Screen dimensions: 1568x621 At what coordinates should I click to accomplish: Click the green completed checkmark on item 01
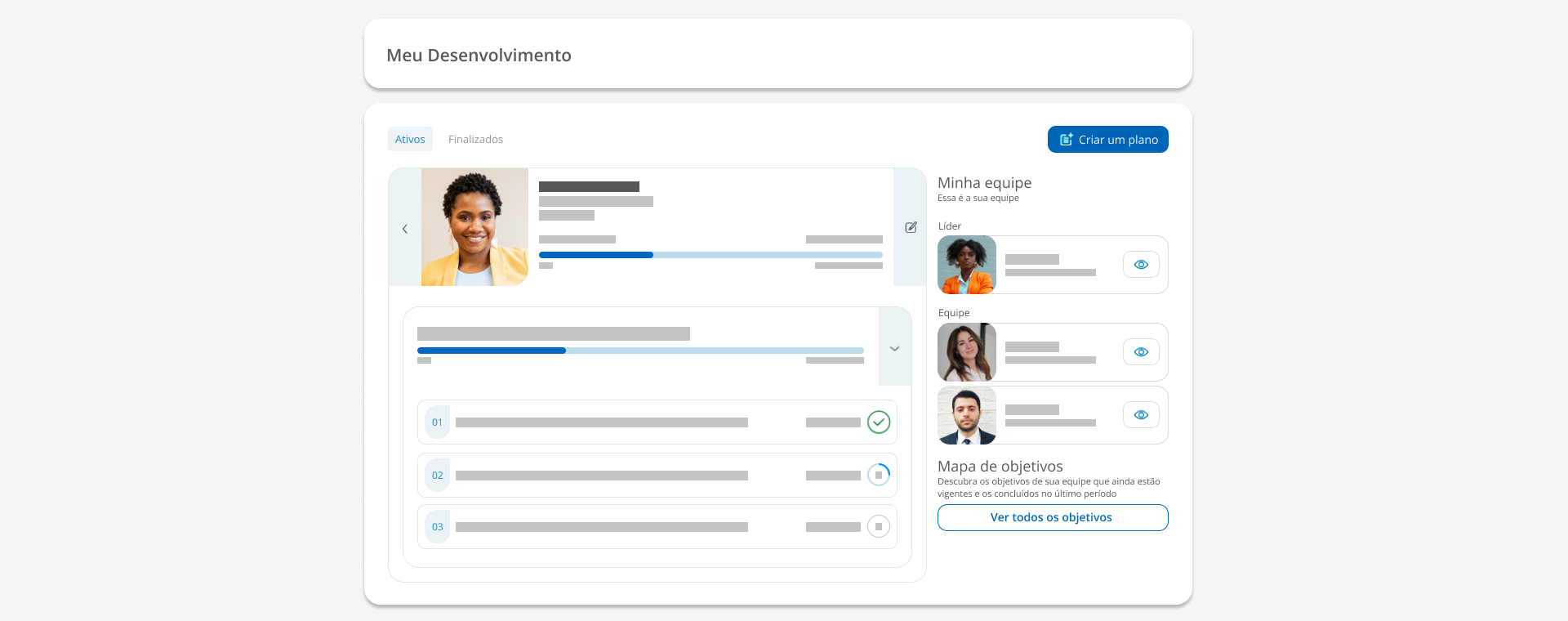click(x=879, y=422)
